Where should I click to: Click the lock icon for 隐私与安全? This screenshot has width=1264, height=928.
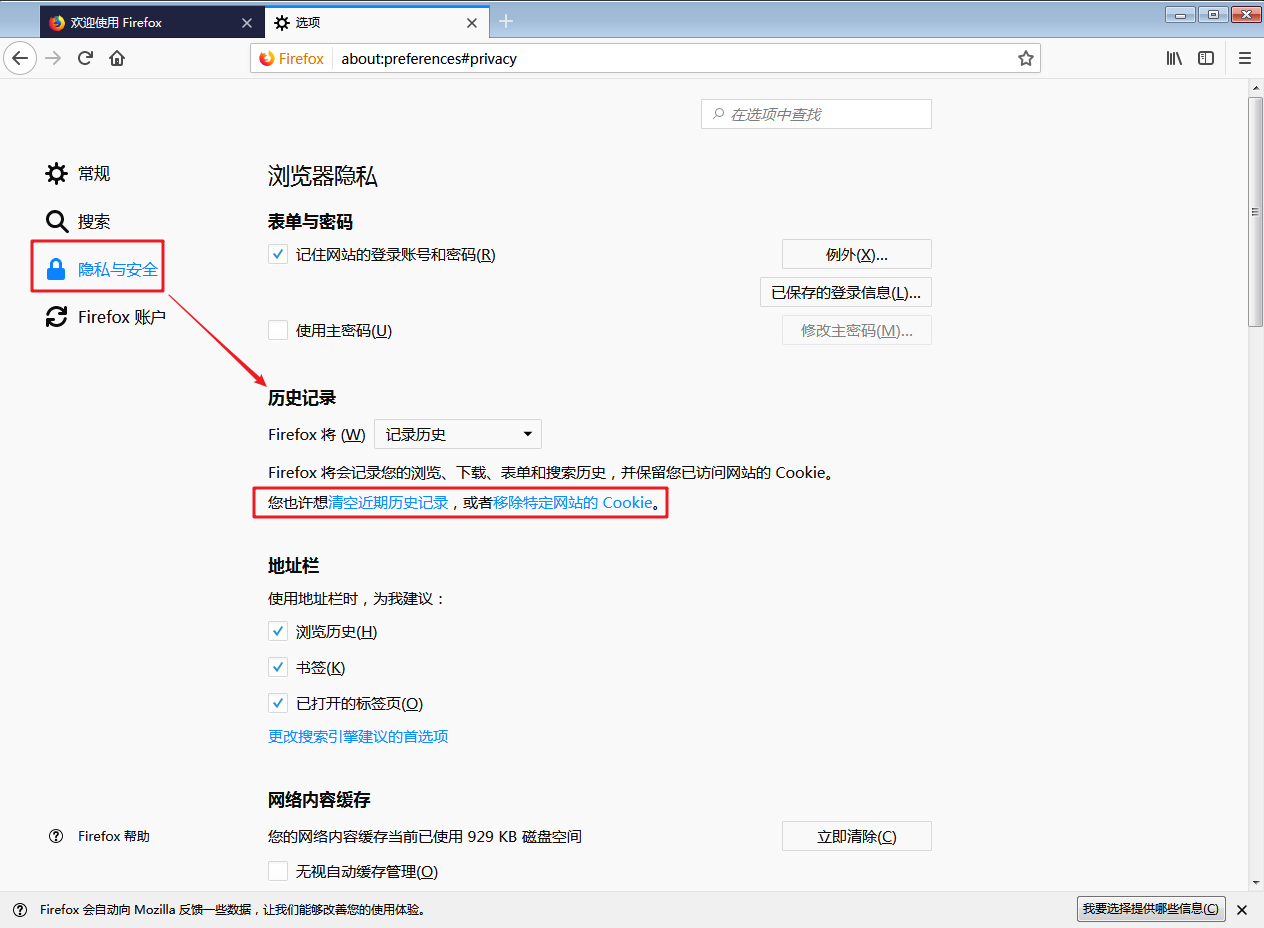click(x=57, y=269)
